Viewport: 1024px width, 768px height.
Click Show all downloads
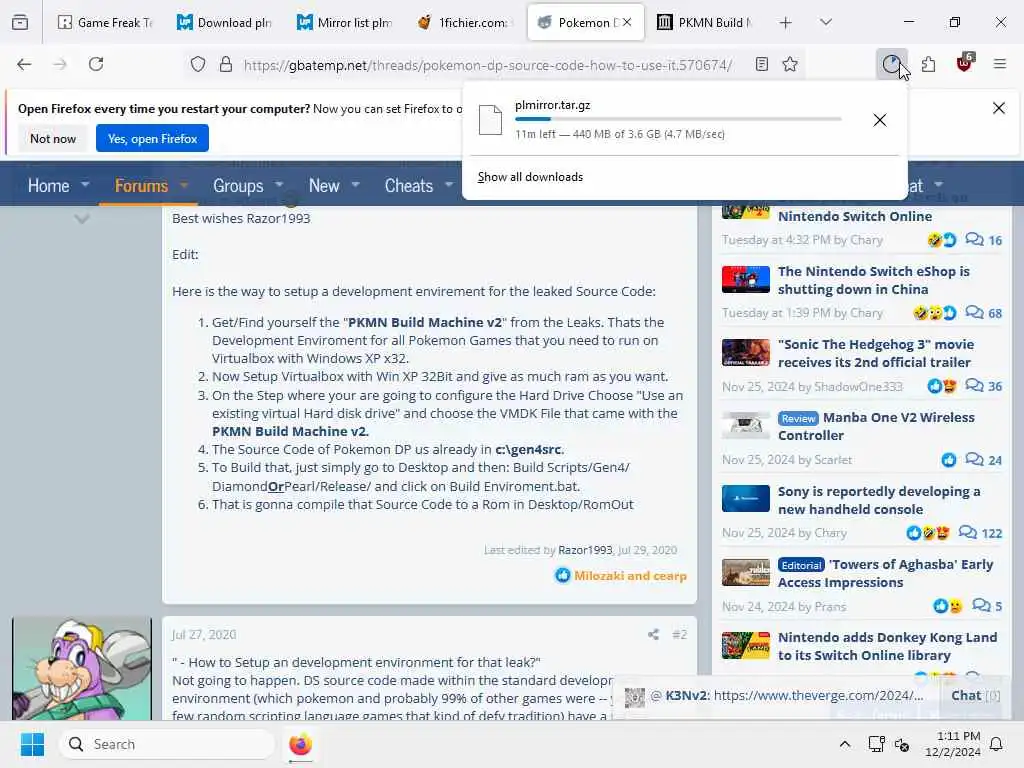(530, 177)
